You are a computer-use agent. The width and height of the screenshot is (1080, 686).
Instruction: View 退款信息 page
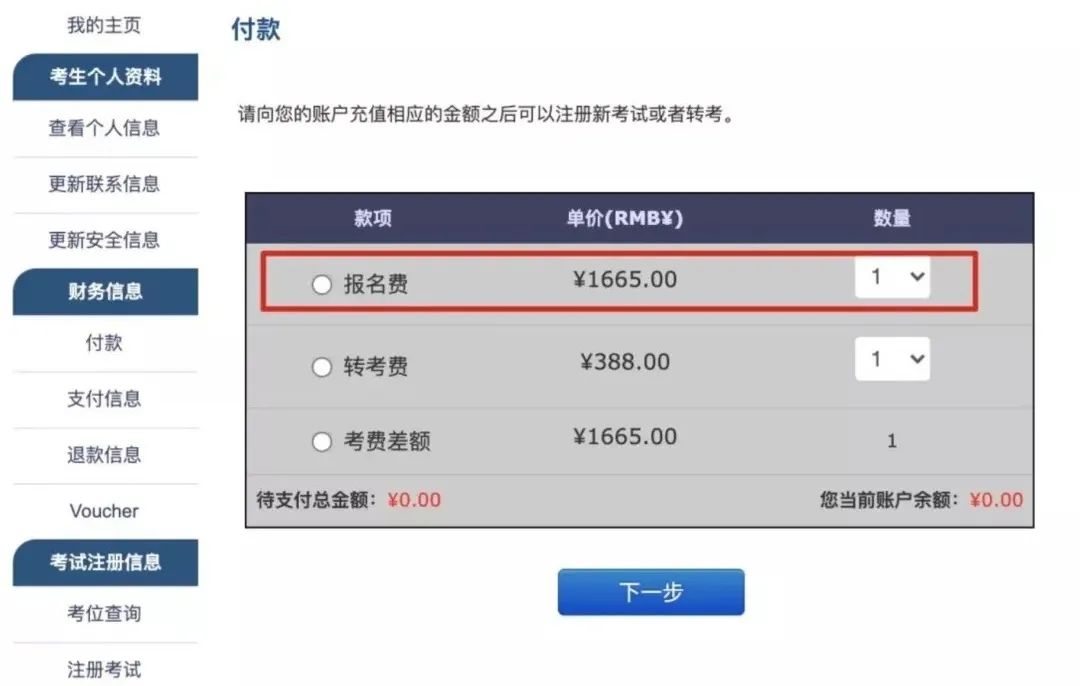pos(104,455)
